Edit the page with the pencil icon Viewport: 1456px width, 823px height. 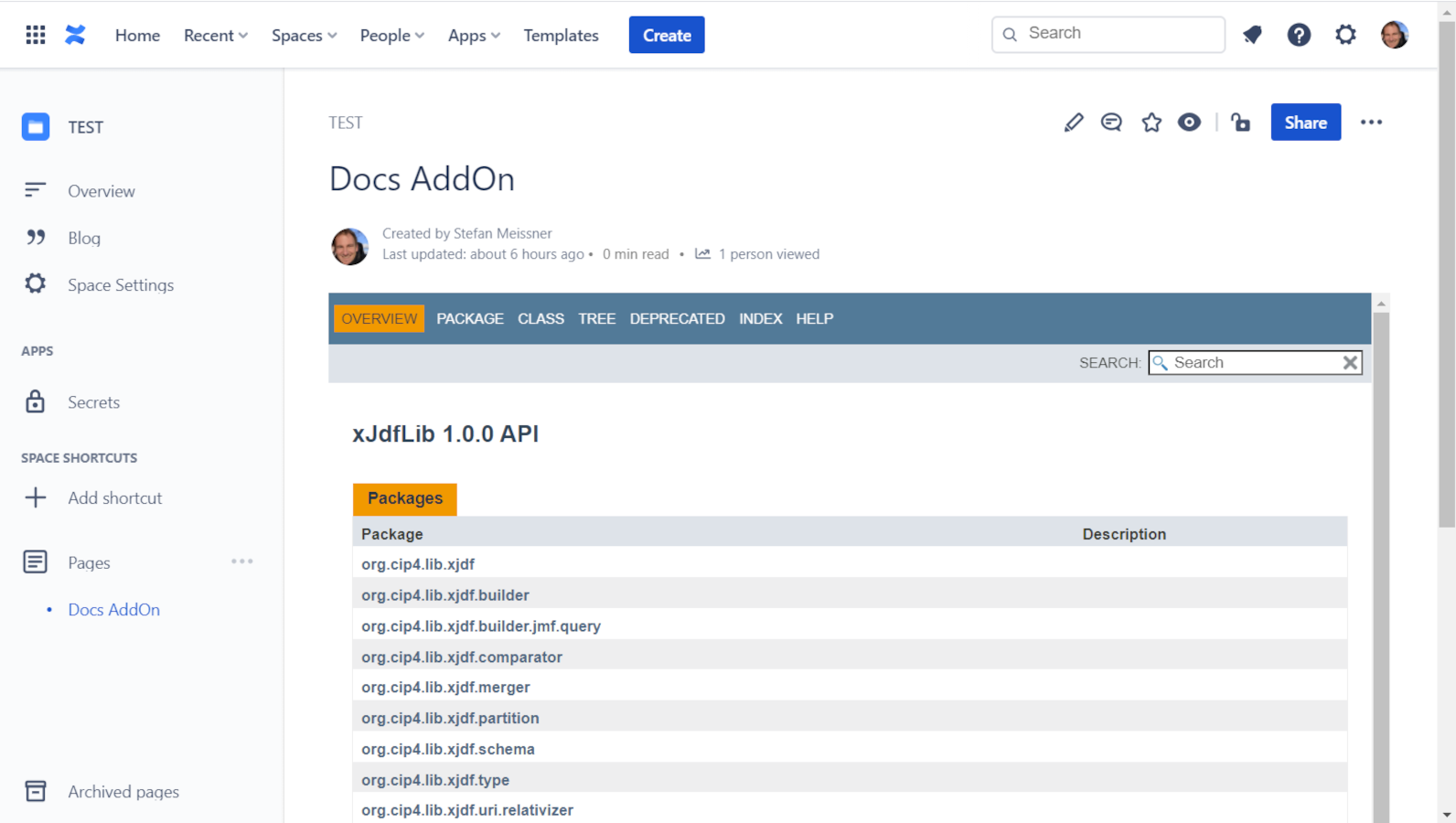pyautogui.click(x=1074, y=123)
